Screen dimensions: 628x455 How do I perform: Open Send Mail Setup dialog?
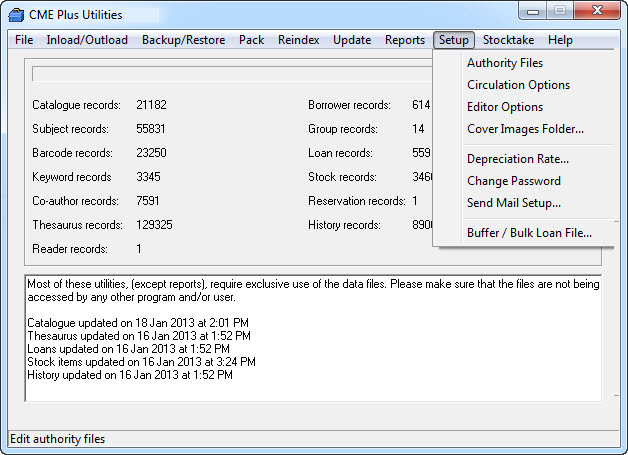(513, 203)
